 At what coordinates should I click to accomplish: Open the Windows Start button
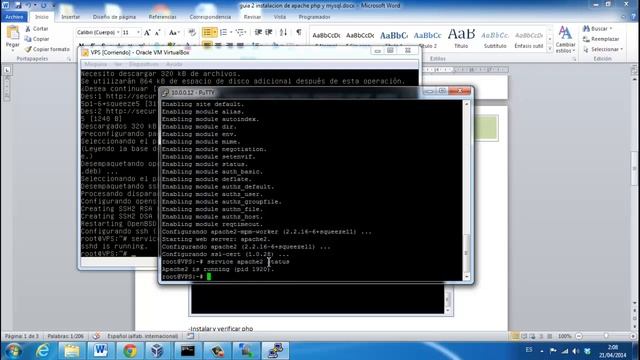point(13,351)
